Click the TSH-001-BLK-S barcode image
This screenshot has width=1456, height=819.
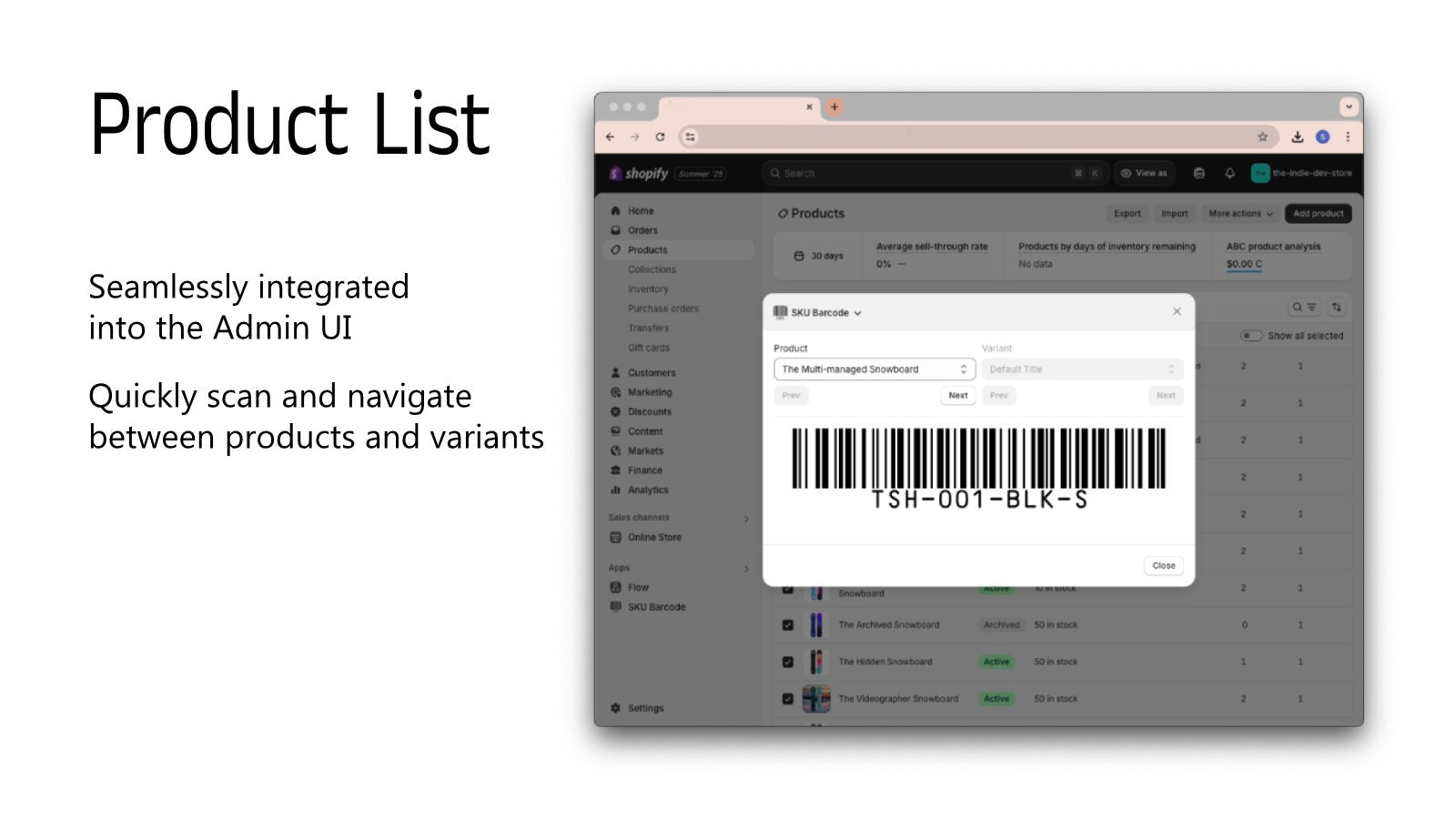[x=979, y=469]
